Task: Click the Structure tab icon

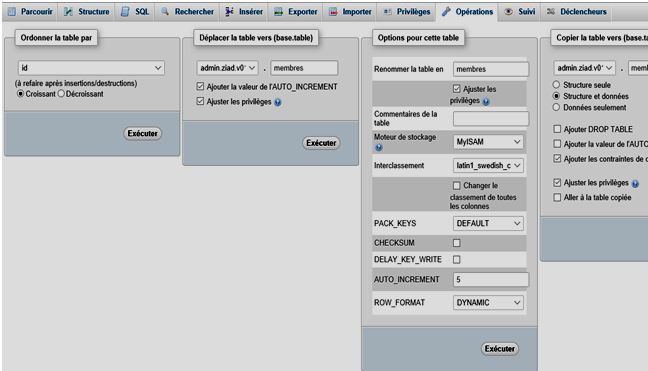Action: [x=68, y=12]
